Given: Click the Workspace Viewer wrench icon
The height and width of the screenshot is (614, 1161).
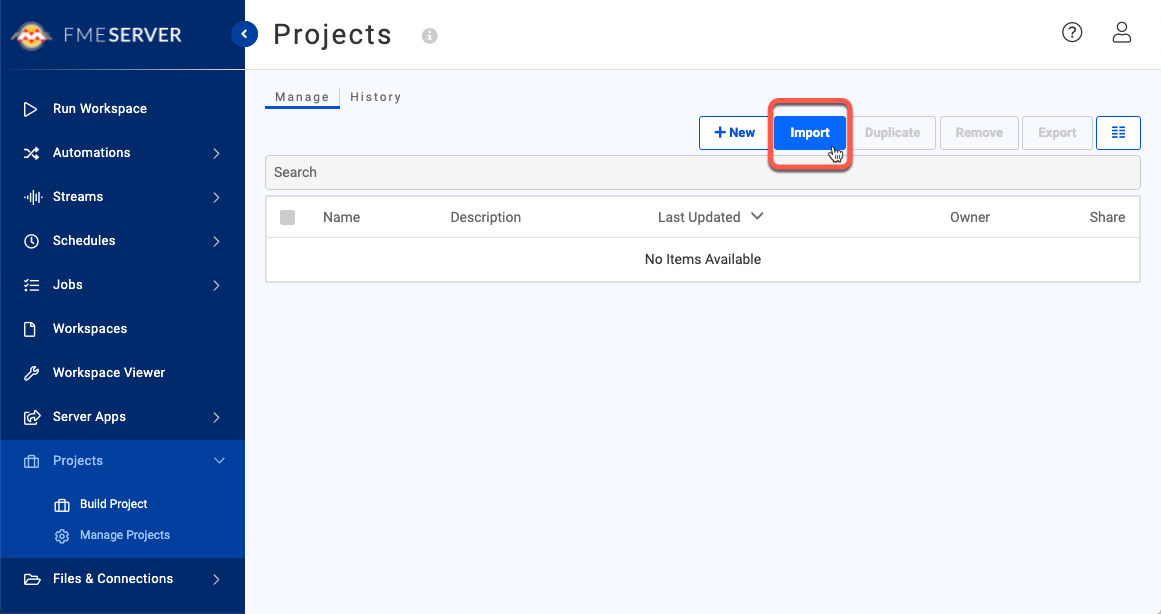Looking at the screenshot, I should coord(31,373).
